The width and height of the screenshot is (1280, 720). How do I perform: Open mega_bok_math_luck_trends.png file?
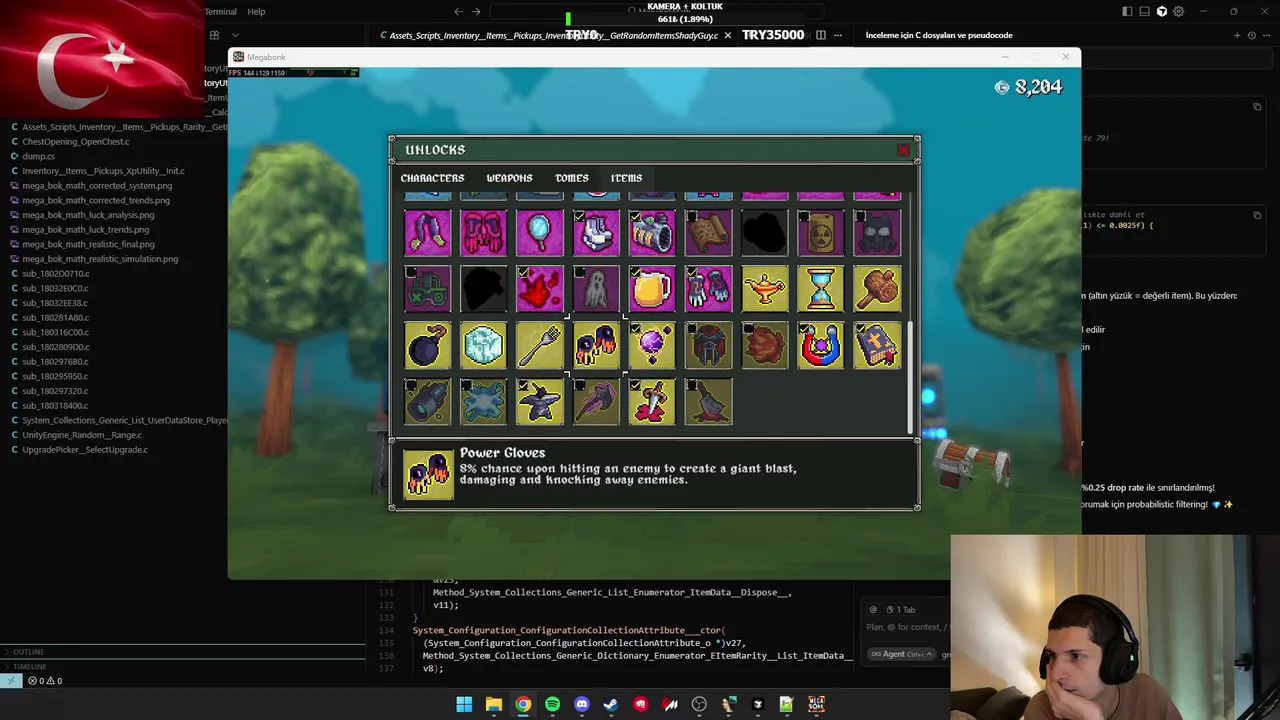coord(88,229)
